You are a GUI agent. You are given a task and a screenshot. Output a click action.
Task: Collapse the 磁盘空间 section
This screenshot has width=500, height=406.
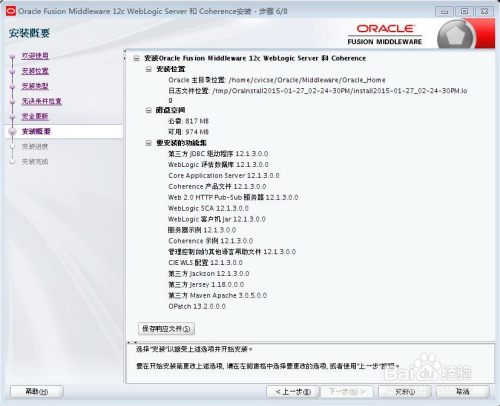(149, 110)
